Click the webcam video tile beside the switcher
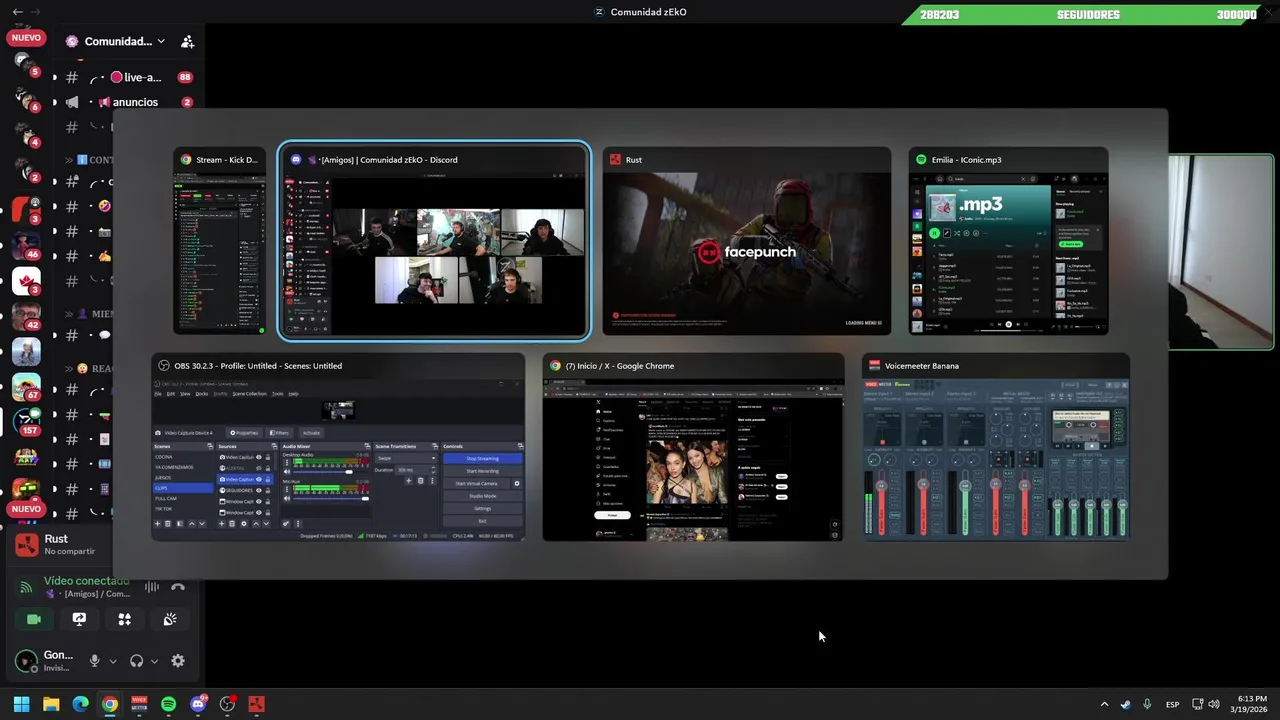Image resolution: width=1280 pixels, height=720 pixels. (1221, 251)
